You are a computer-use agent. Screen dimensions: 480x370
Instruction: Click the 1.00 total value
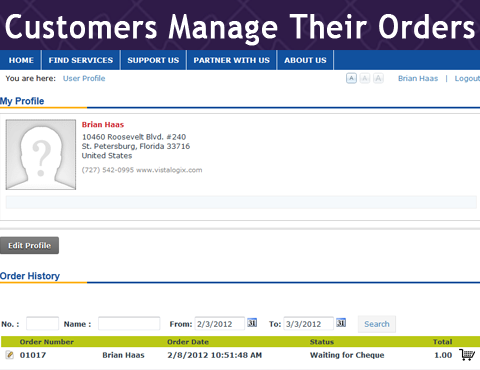pyautogui.click(x=443, y=355)
